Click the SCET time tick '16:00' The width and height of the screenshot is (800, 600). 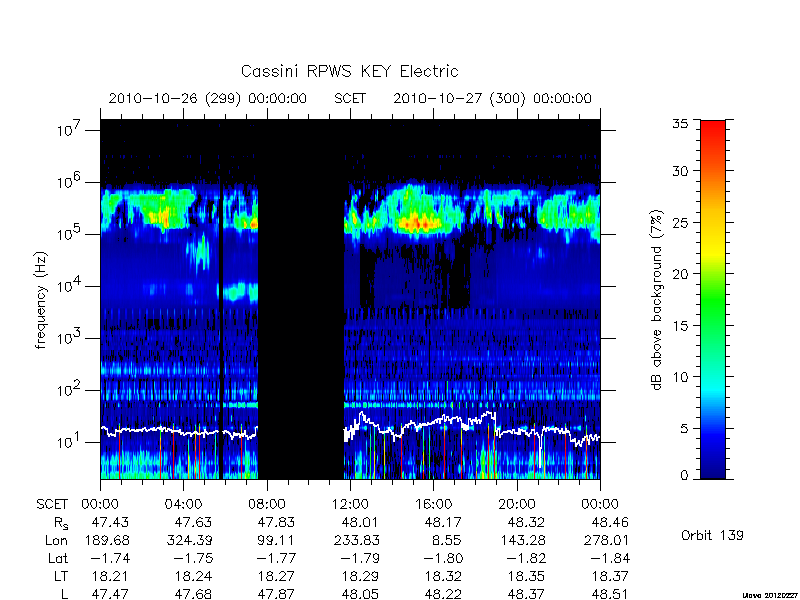coord(434,504)
